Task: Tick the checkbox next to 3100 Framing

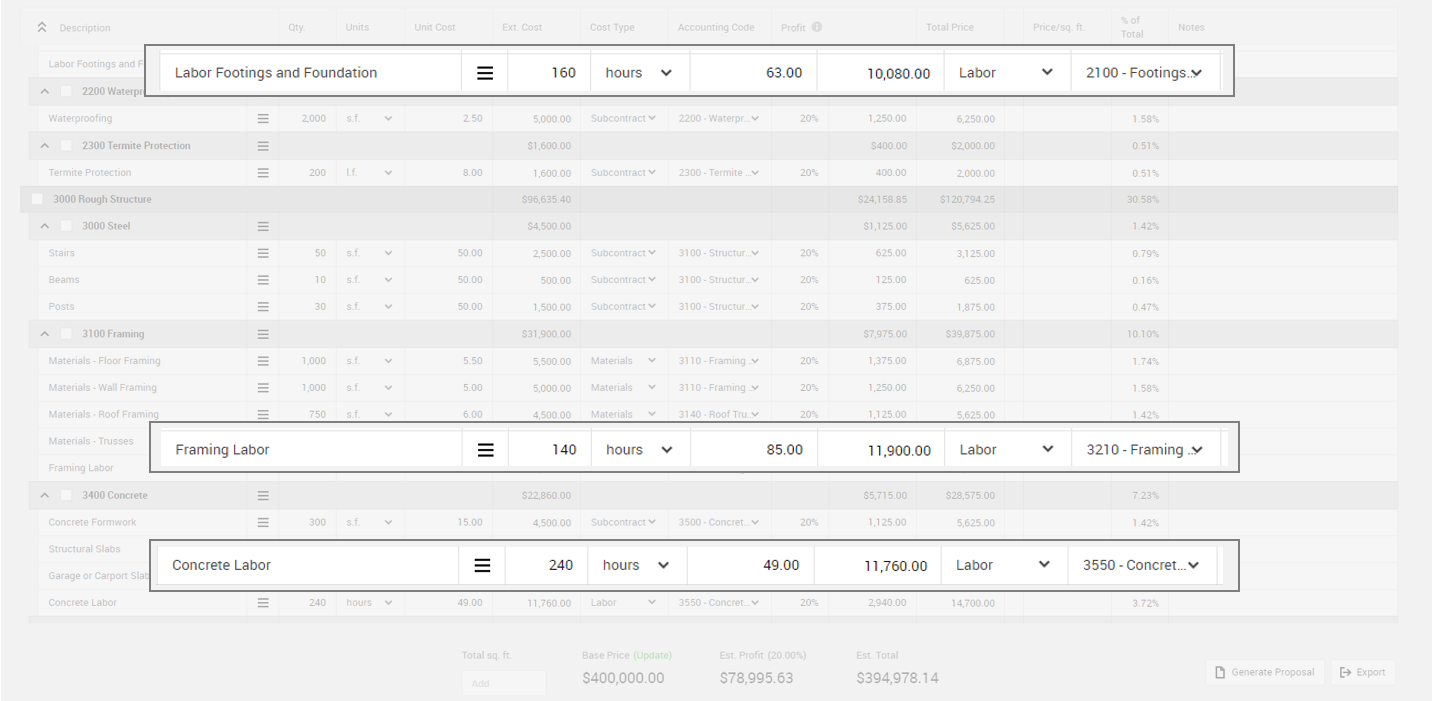Action: pyautogui.click(x=67, y=334)
